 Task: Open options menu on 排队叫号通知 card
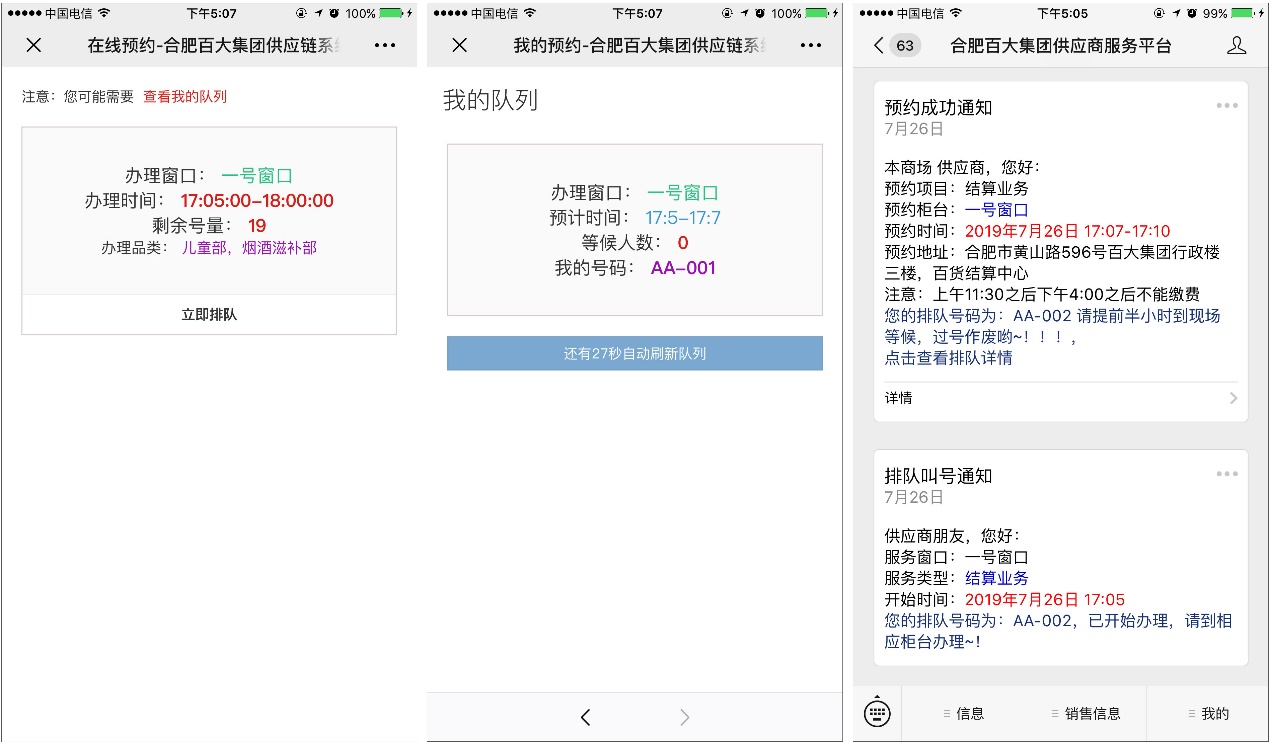point(1227,474)
